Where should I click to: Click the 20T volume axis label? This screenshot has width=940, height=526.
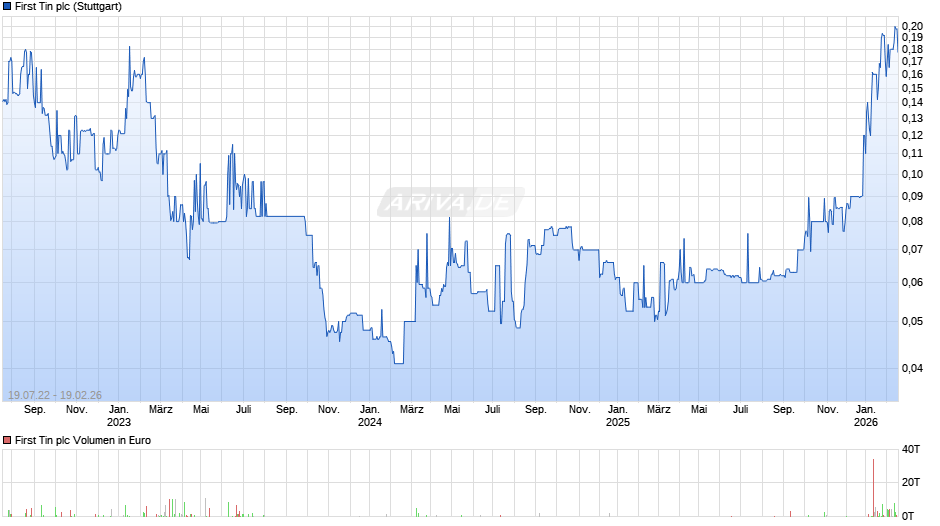click(911, 482)
